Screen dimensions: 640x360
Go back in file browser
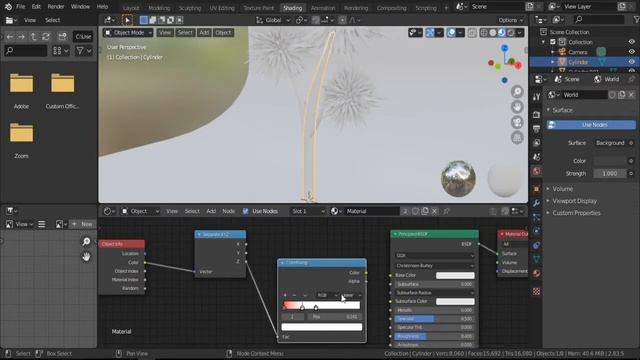[x=10, y=37]
